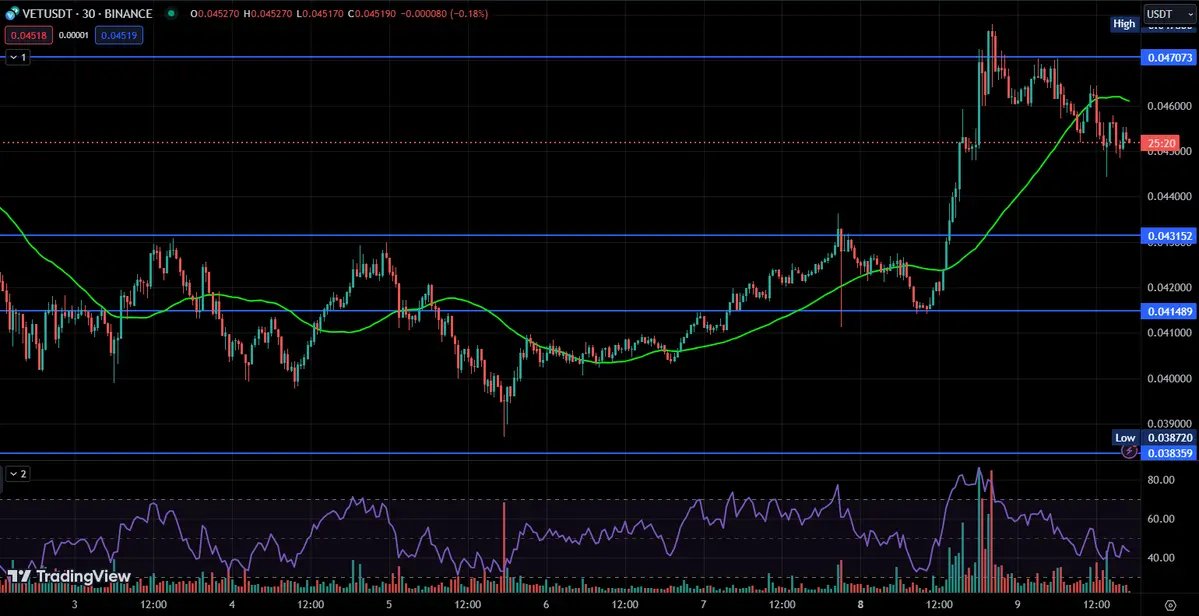Click date label 3 on time axis
1199x616 pixels.
click(x=74, y=604)
